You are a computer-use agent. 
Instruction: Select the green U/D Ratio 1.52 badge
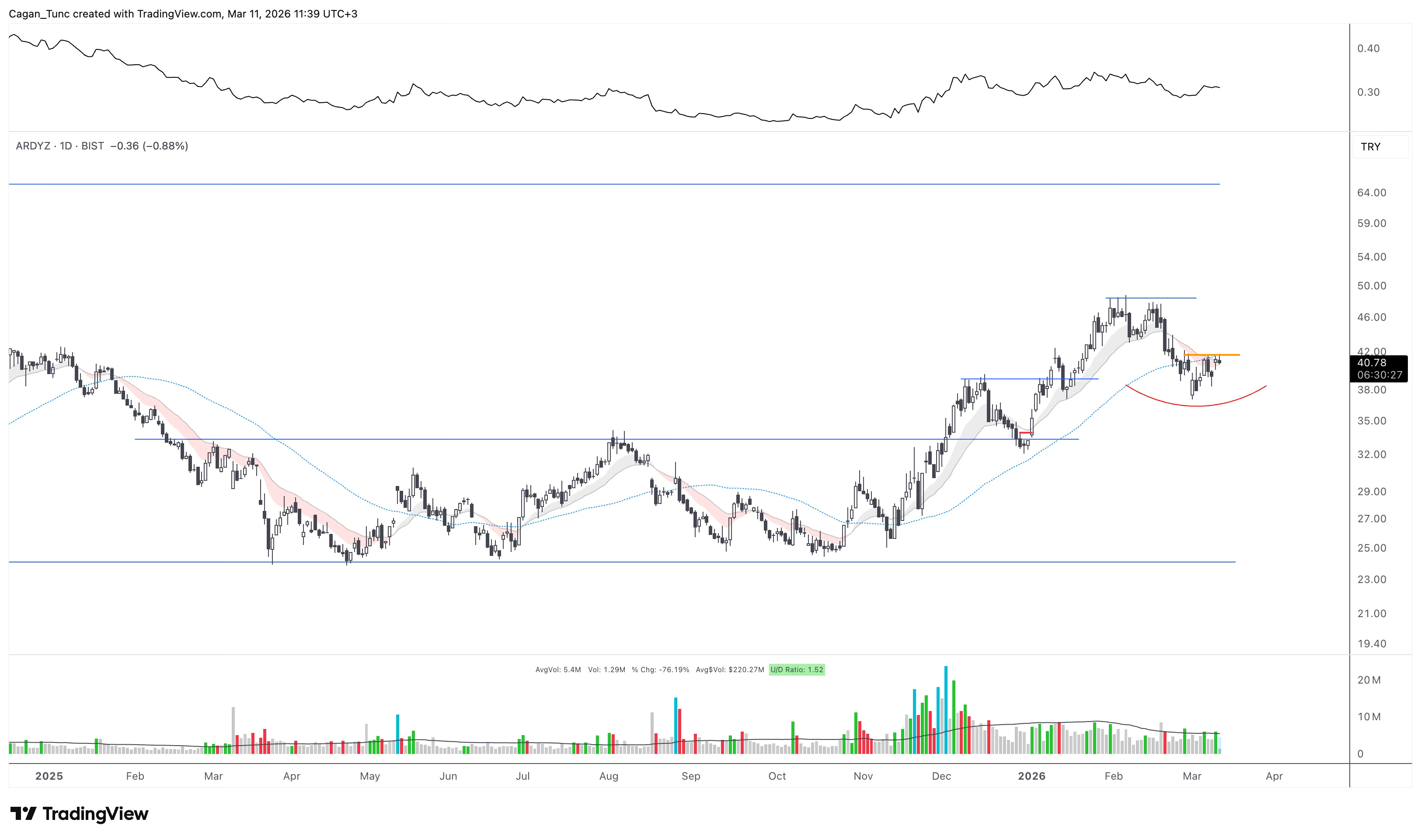tap(797, 670)
